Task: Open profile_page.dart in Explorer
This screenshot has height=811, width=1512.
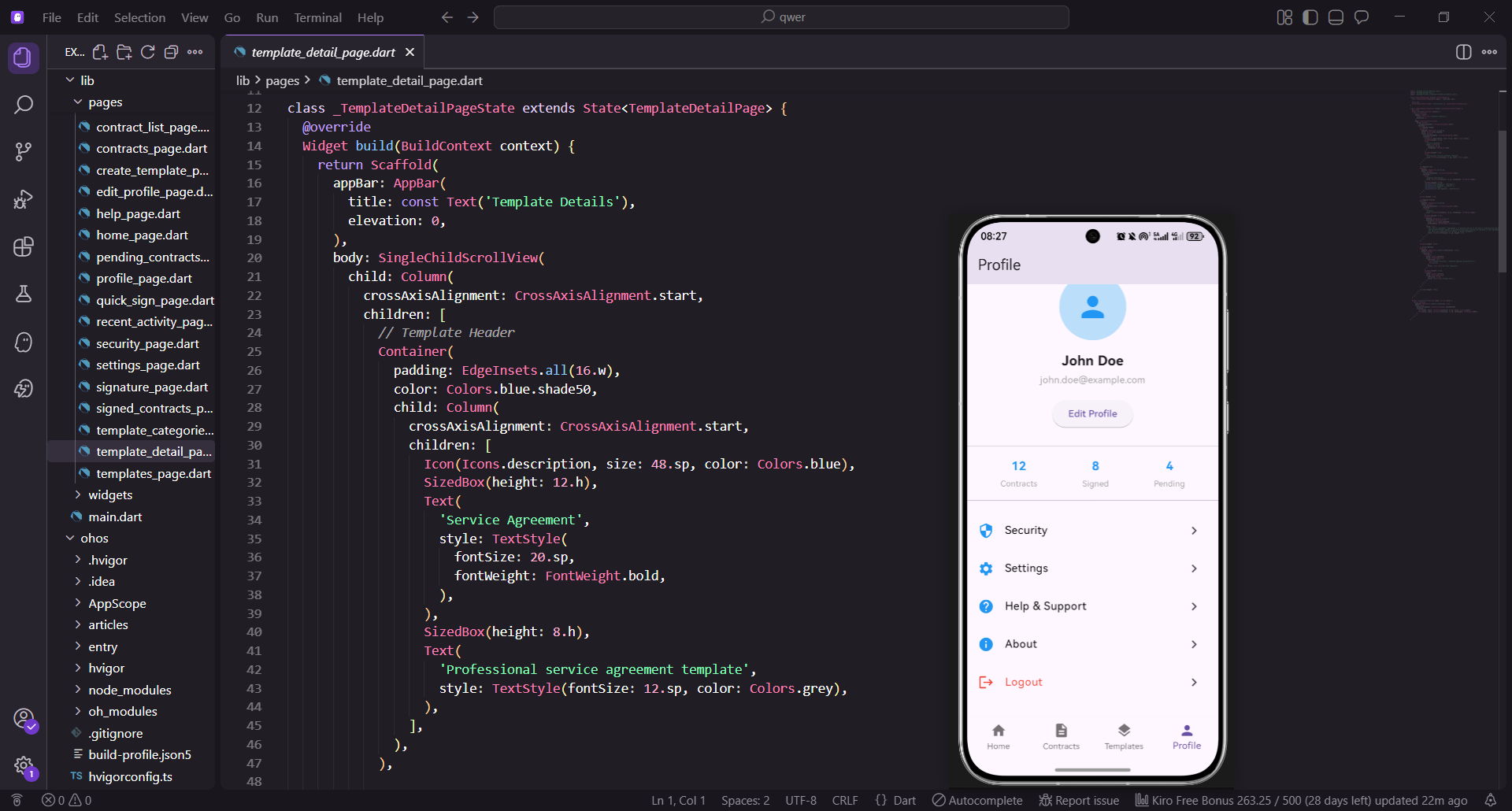Action: [131, 279]
